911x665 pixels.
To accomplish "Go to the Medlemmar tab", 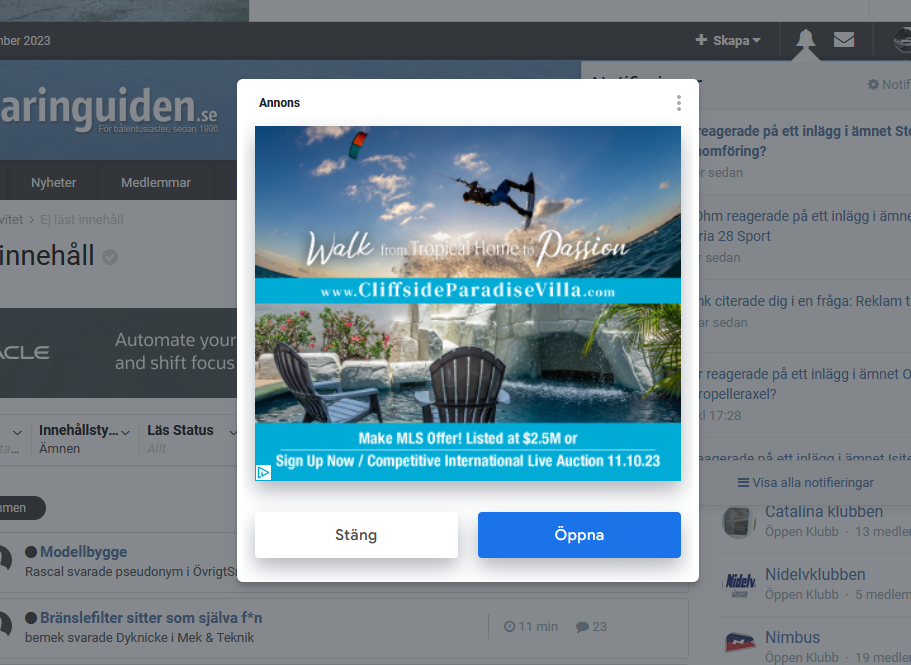I will click(156, 182).
